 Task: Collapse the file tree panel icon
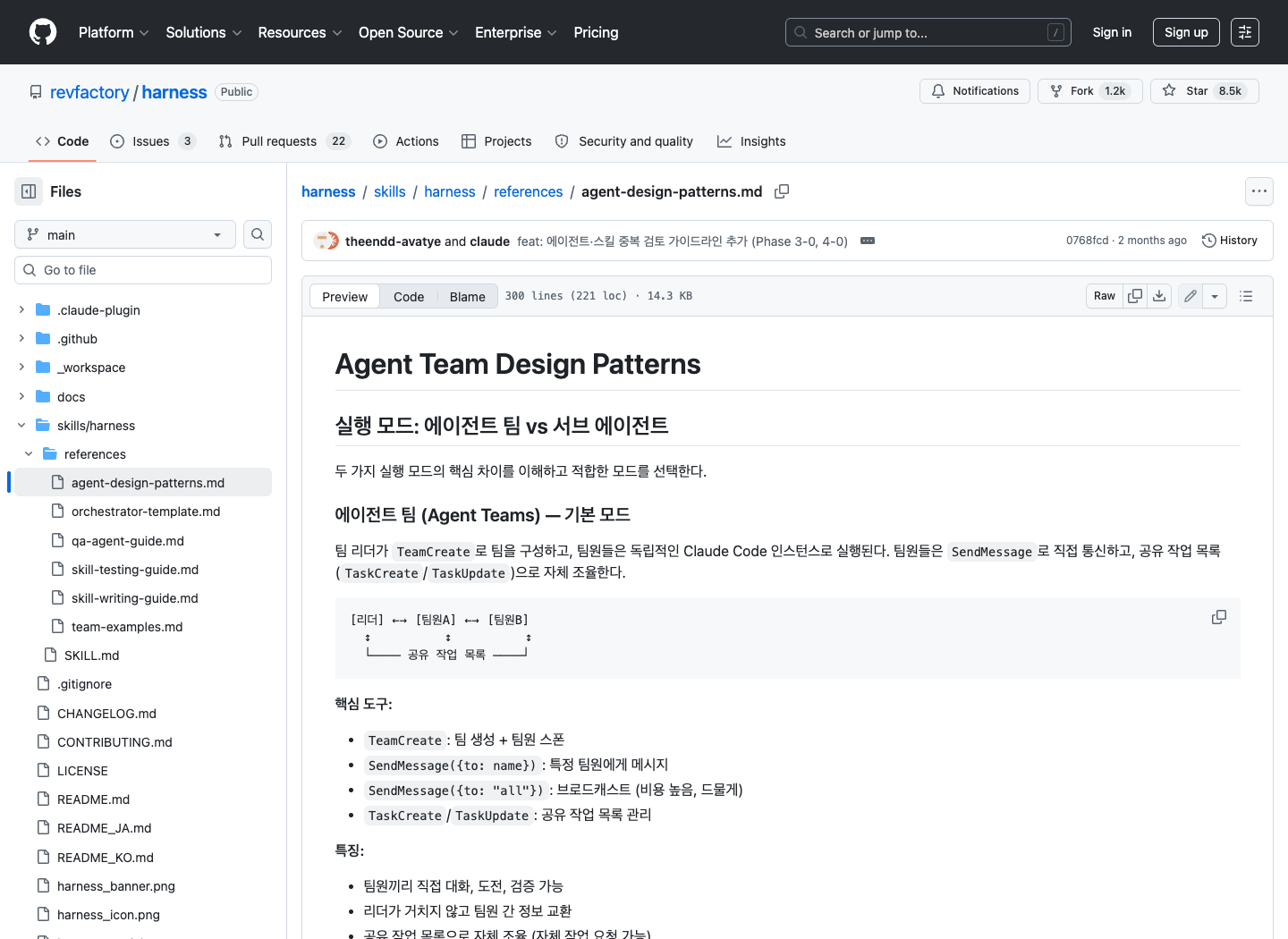29,191
